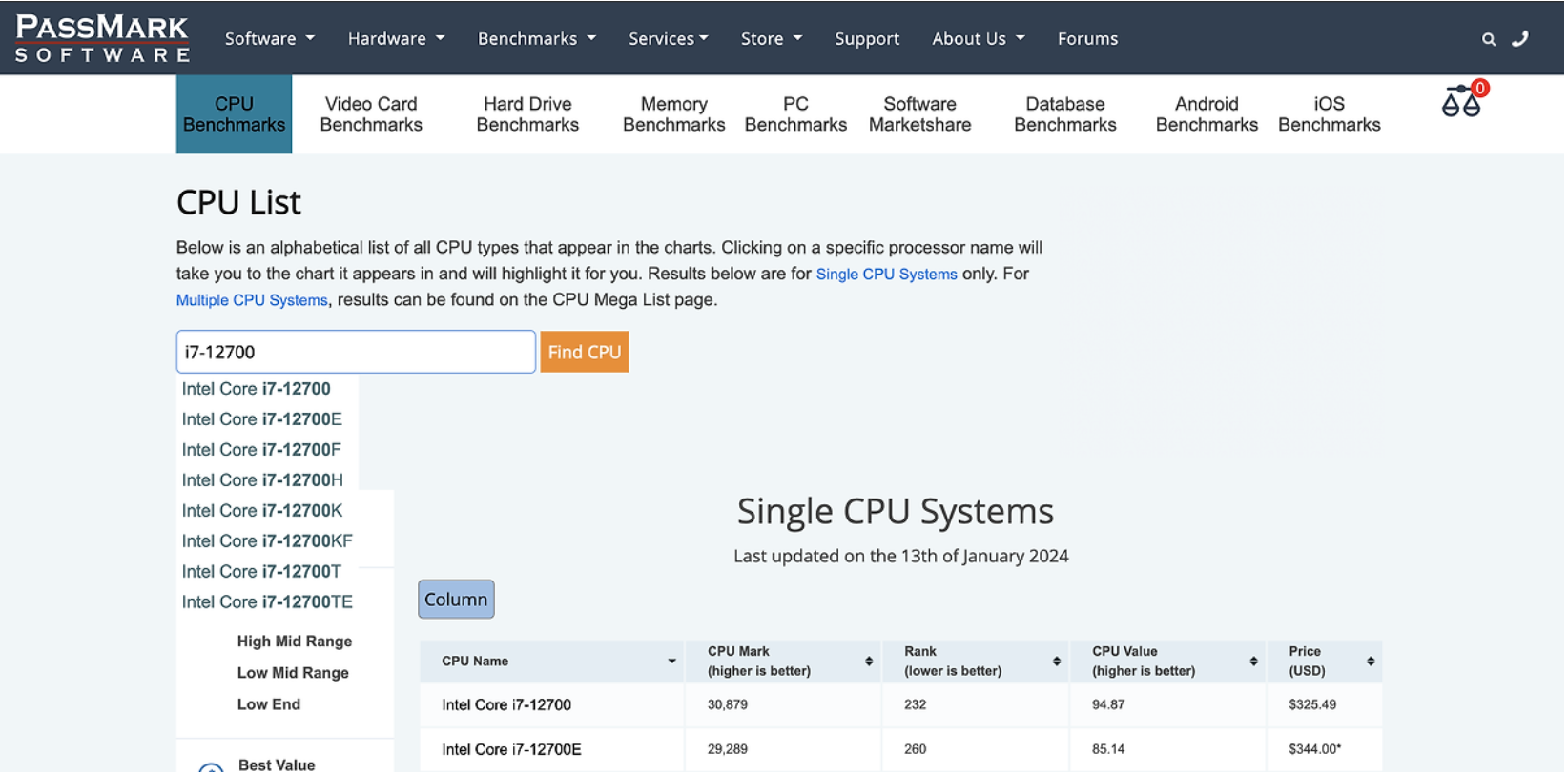Select Intel Core i7-12700T suggestion
Viewport: 1568px width, 774px height.
262,573
